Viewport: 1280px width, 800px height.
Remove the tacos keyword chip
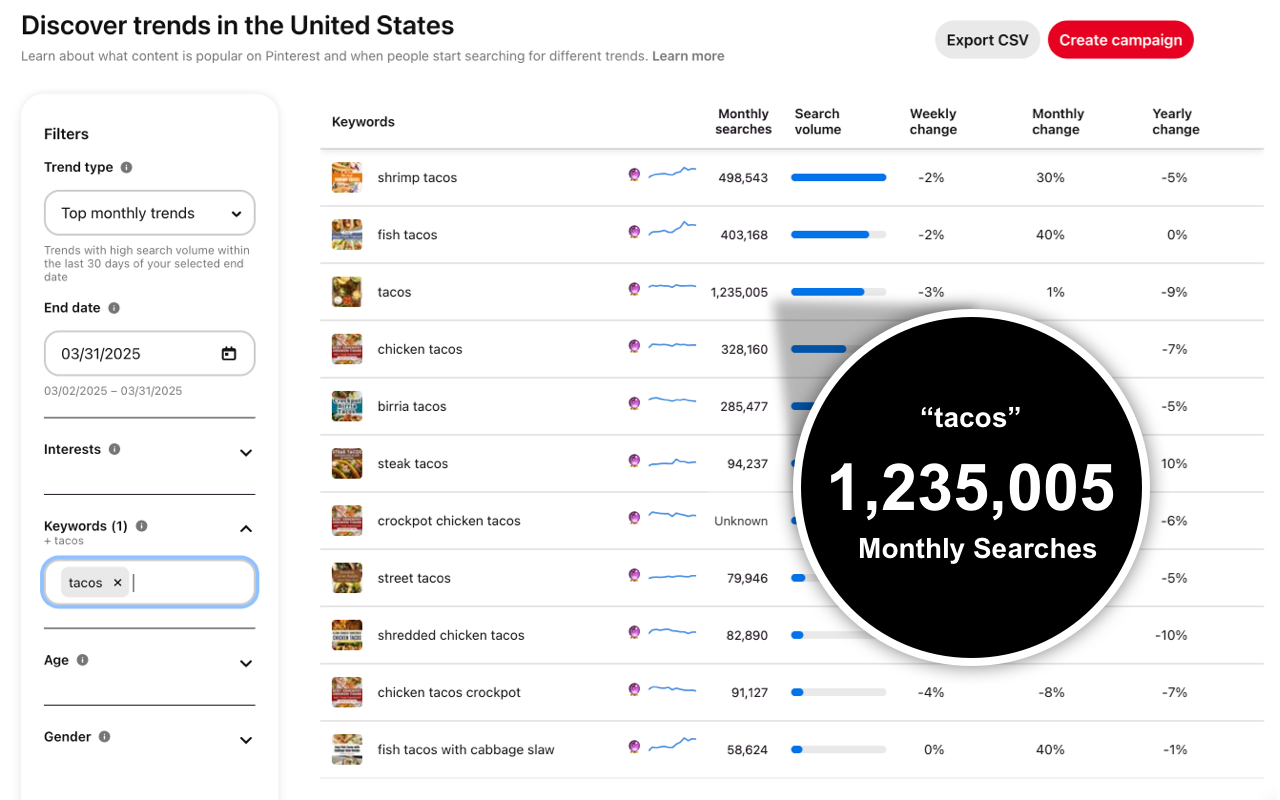[117, 582]
